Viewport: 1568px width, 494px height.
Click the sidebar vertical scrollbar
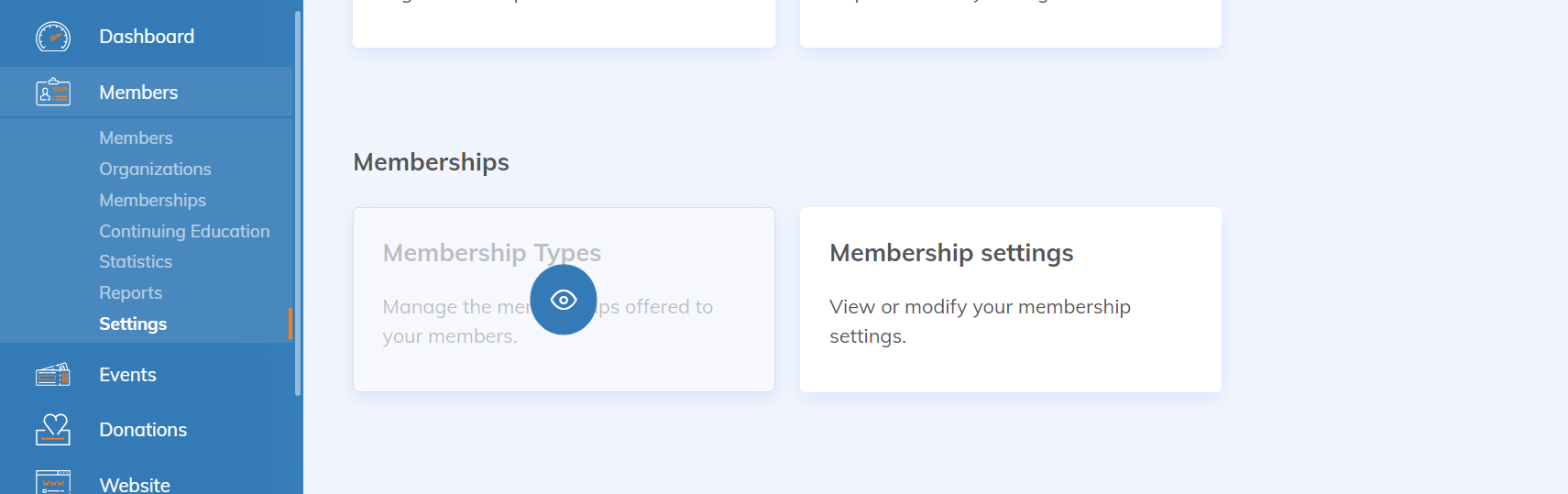(x=298, y=202)
